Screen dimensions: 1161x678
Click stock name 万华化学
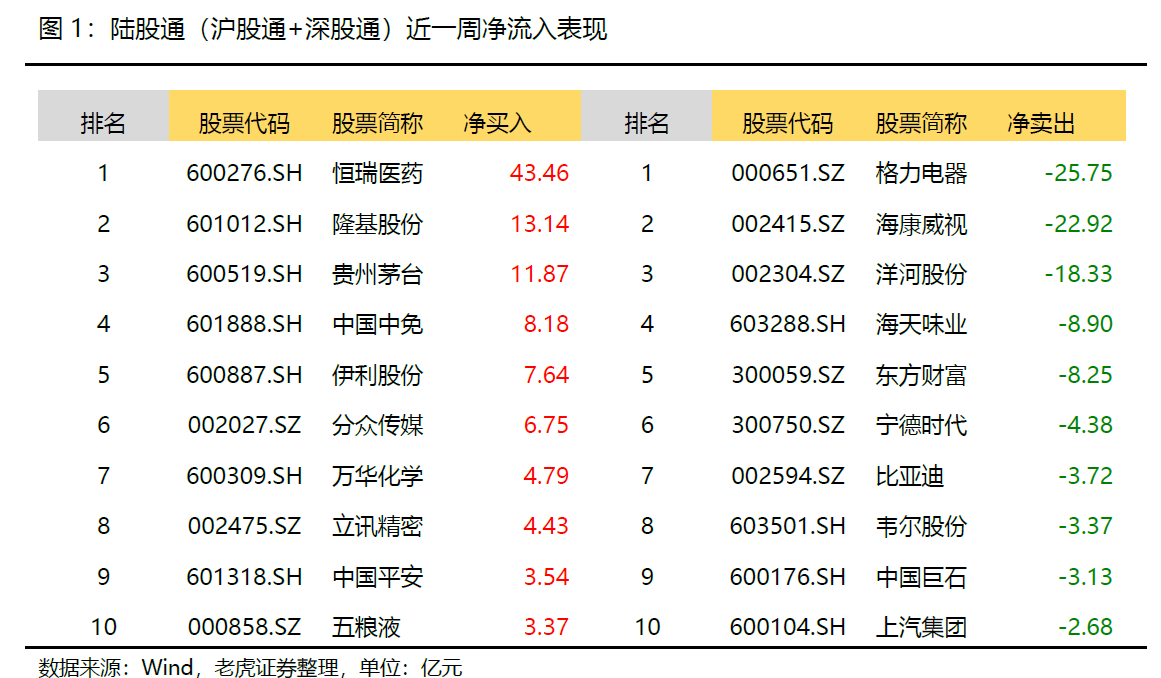pyautogui.click(x=378, y=475)
